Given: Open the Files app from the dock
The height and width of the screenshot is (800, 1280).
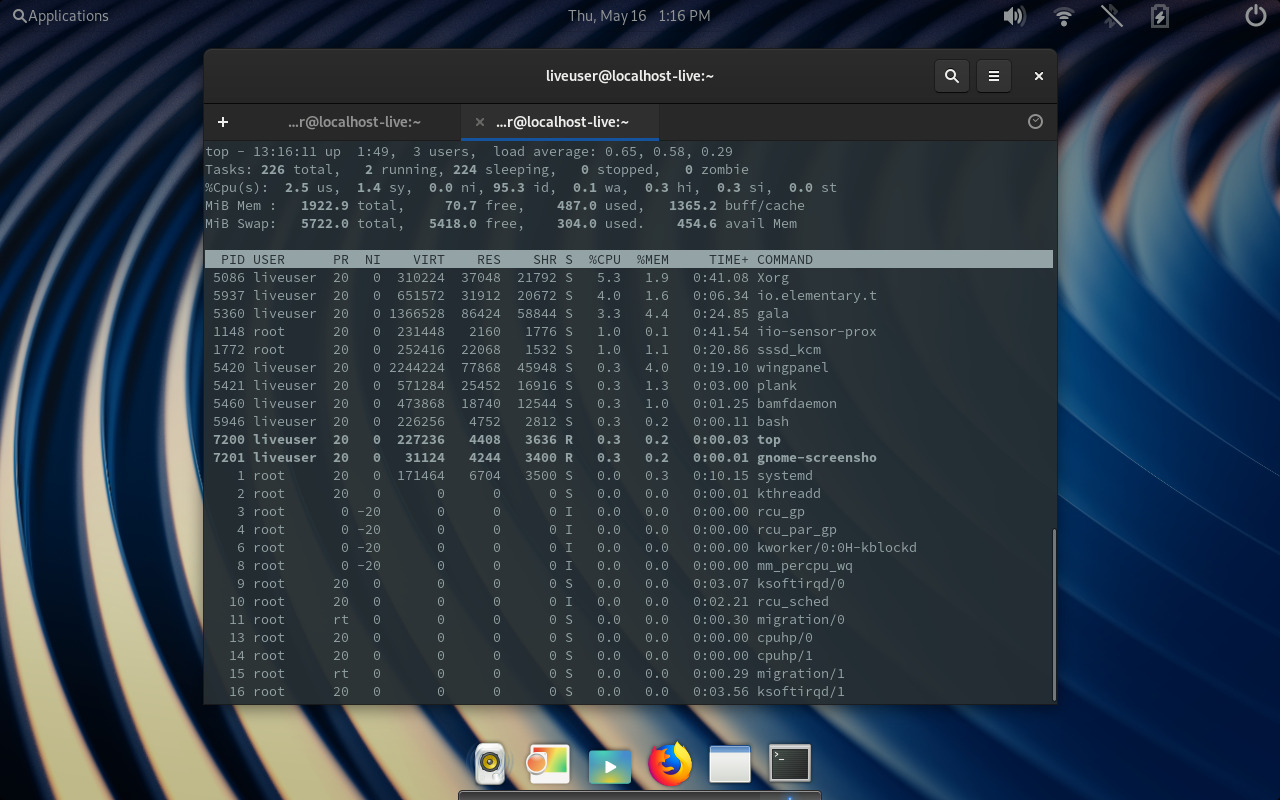Looking at the screenshot, I should pyautogui.click(x=729, y=763).
